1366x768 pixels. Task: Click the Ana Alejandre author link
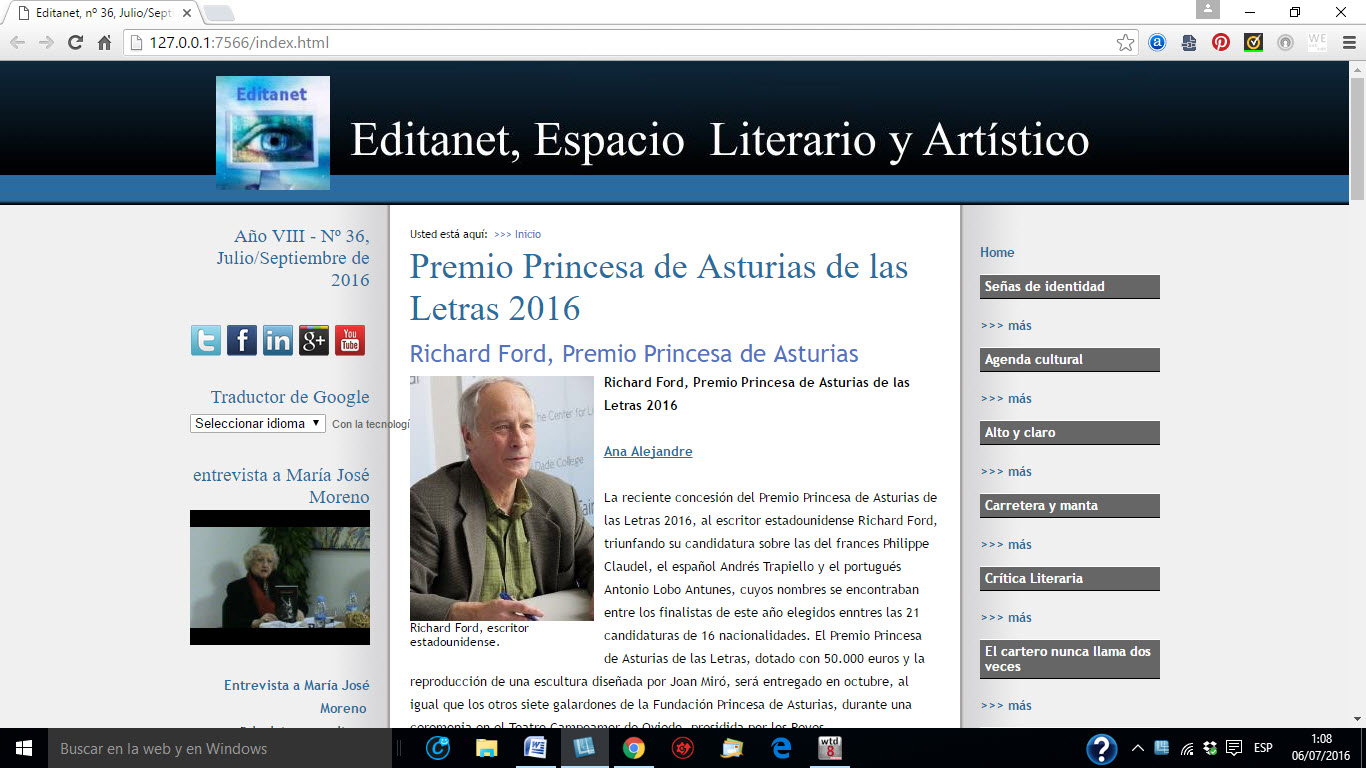(648, 451)
